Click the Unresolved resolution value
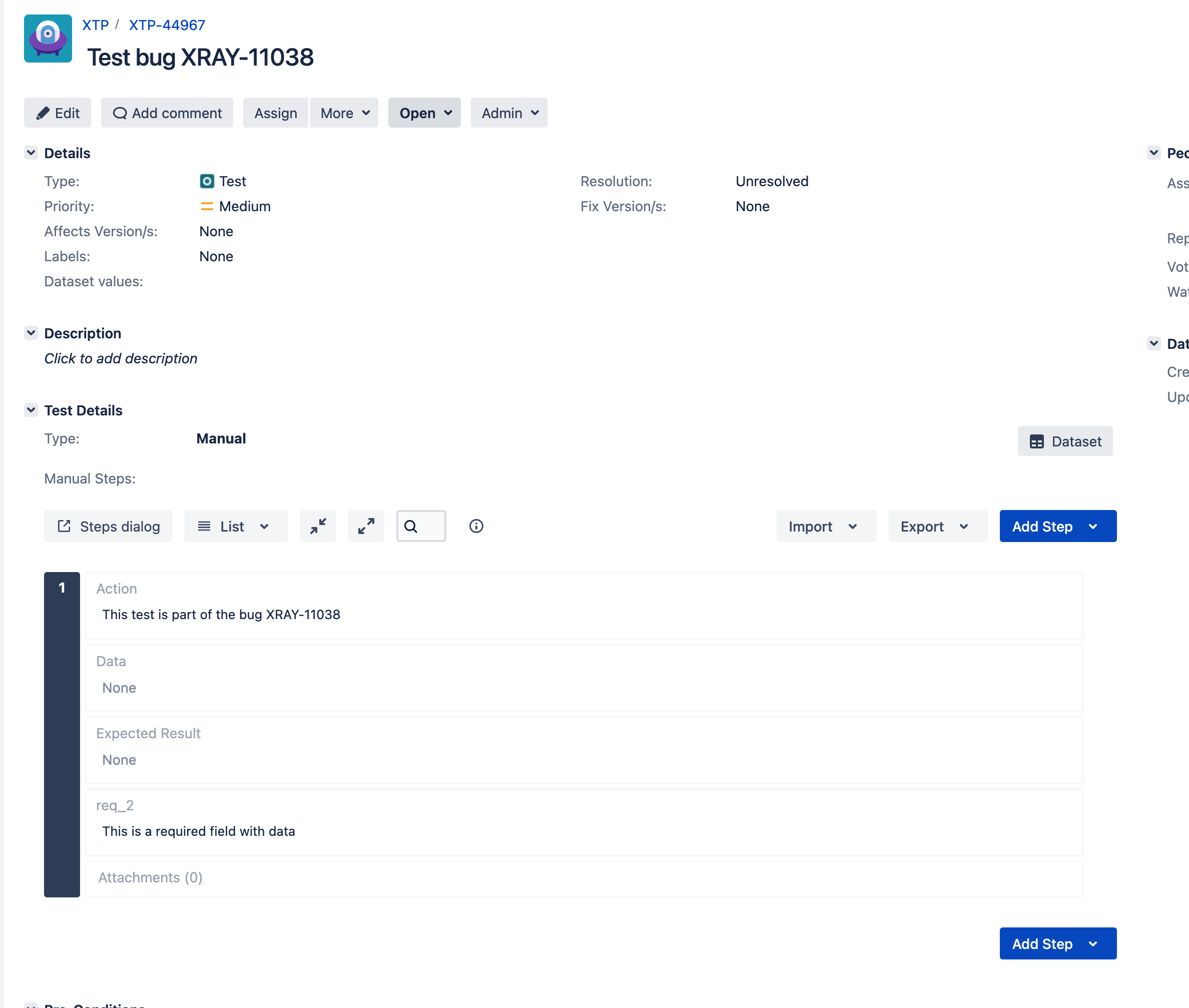1189x1008 pixels. (x=772, y=181)
